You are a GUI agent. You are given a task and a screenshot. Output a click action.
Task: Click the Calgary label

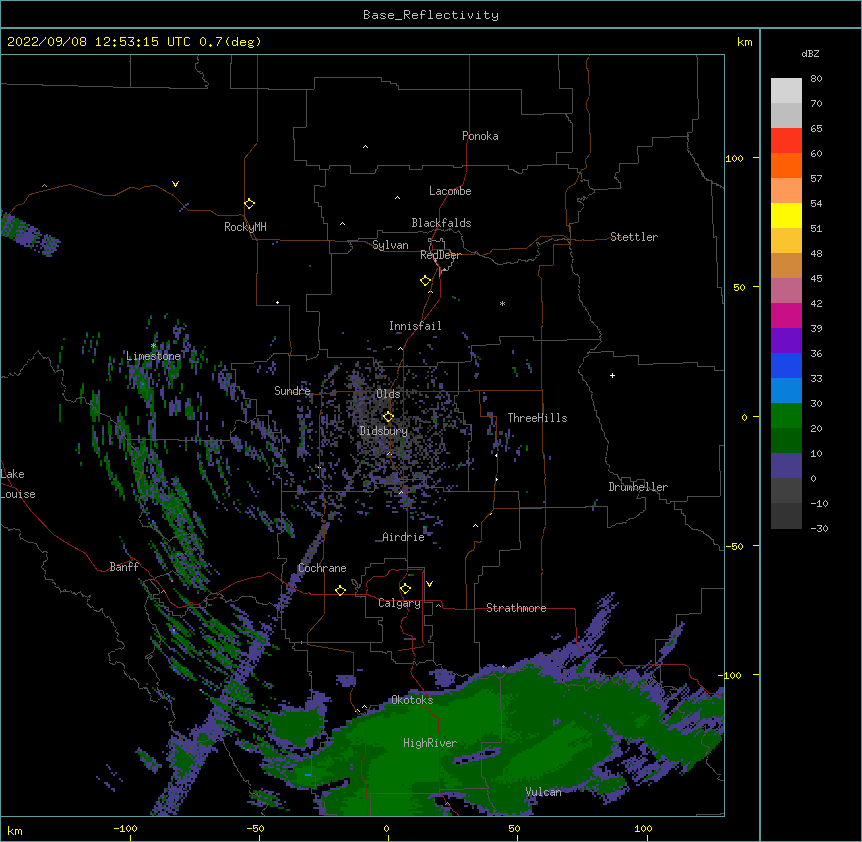tap(399, 603)
